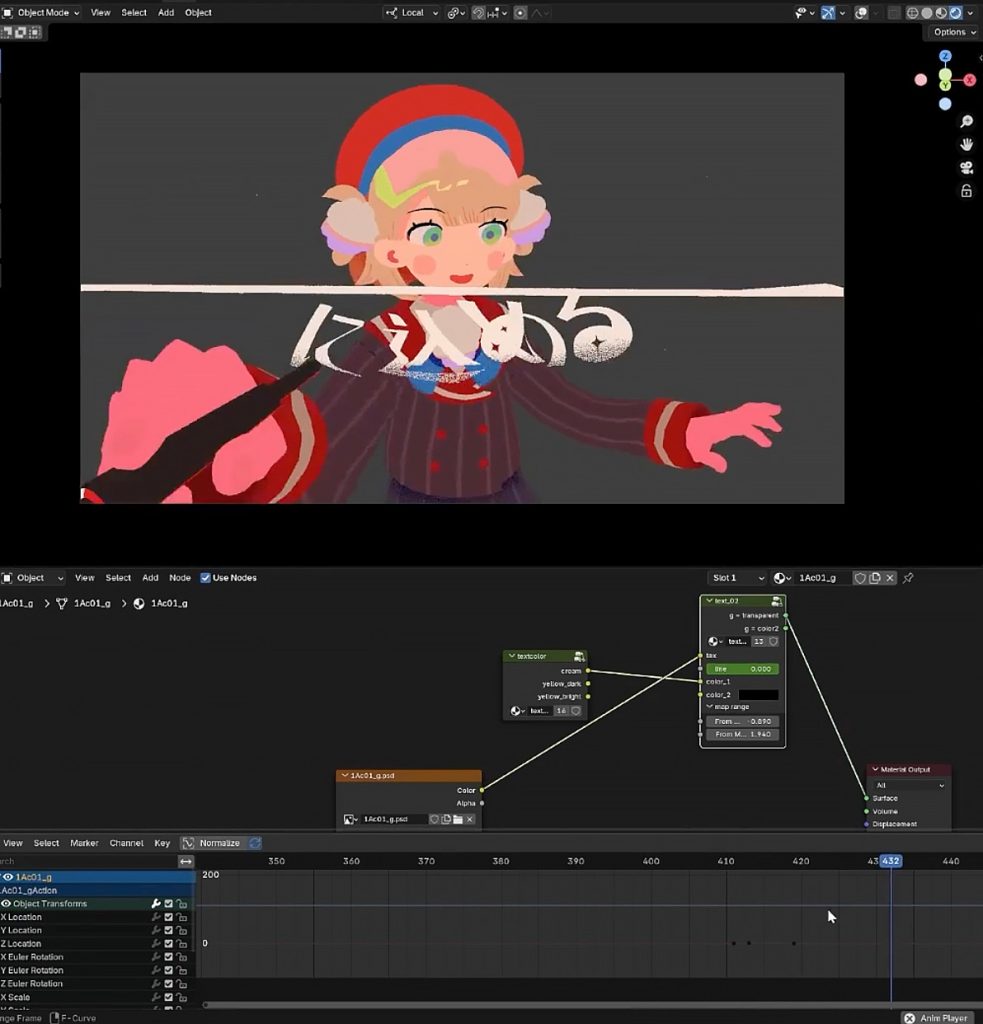983x1024 pixels.
Task: Switch to rendered viewport shading icon
Action: click(x=955, y=13)
